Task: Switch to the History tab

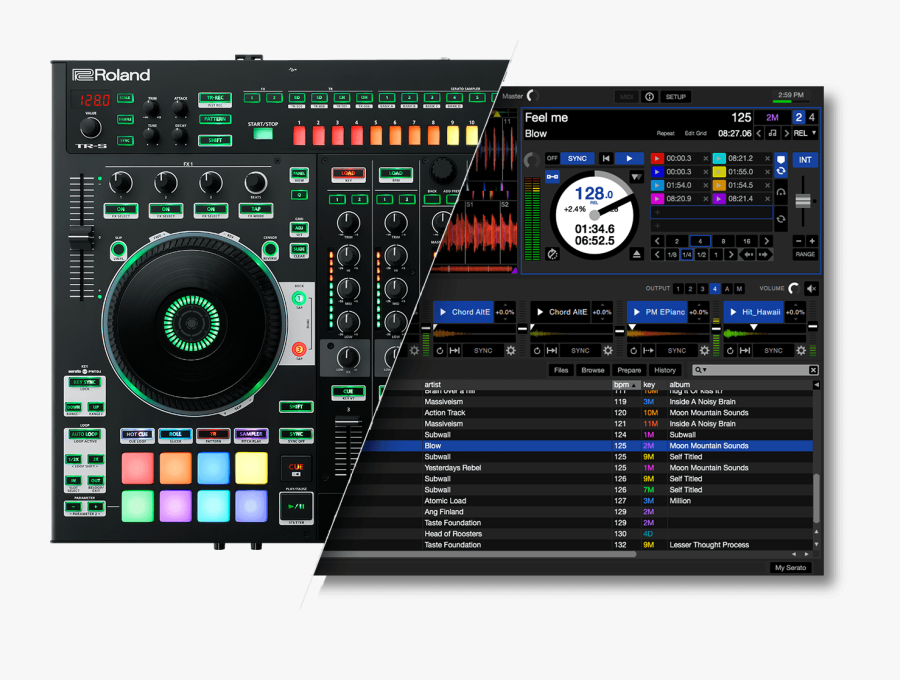Action: pyautogui.click(x=666, y=369)
